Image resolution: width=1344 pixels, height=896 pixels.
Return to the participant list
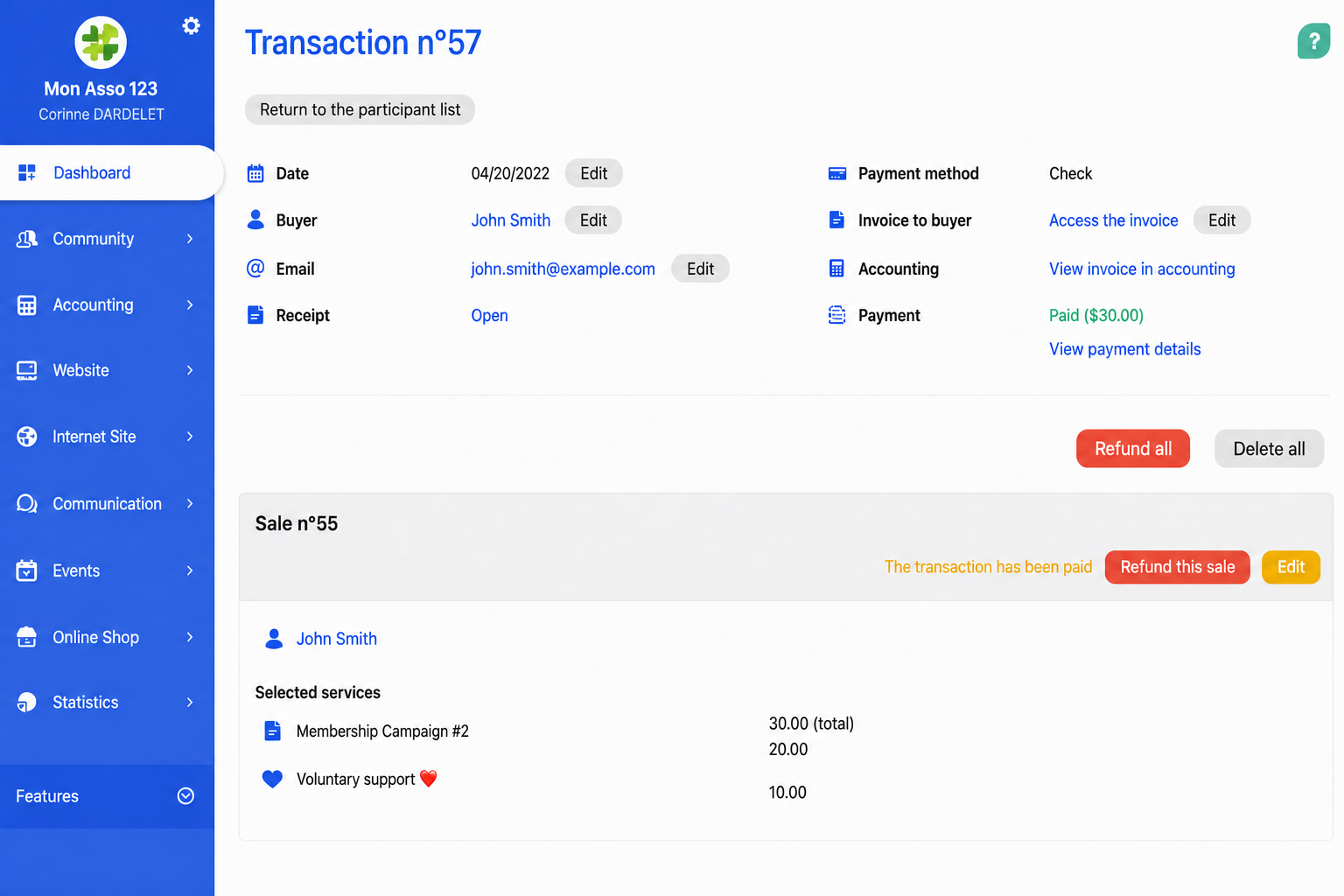click(x=360, y=109)
